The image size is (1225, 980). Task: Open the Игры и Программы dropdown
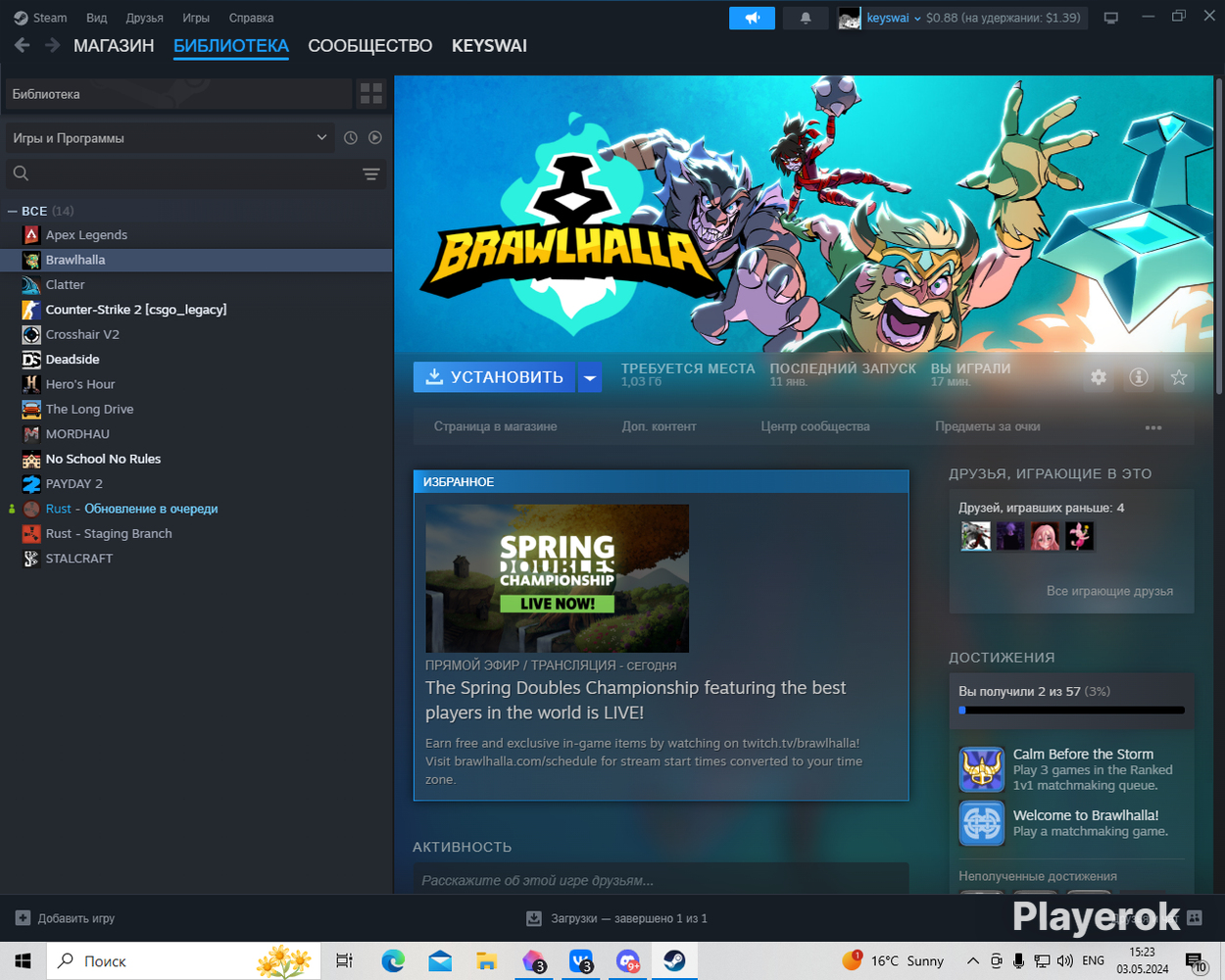170,138
